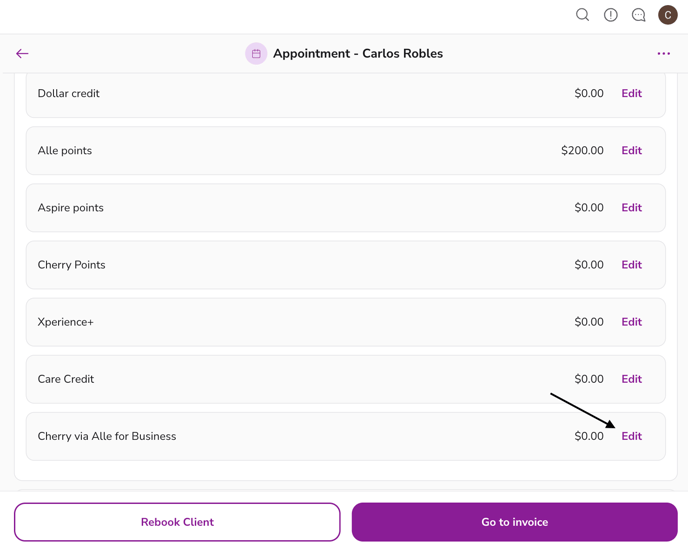Viewport: 688px width, 549px height.
Task: Edit Cherry via Alle for Business
Action: tap(631, 436)
